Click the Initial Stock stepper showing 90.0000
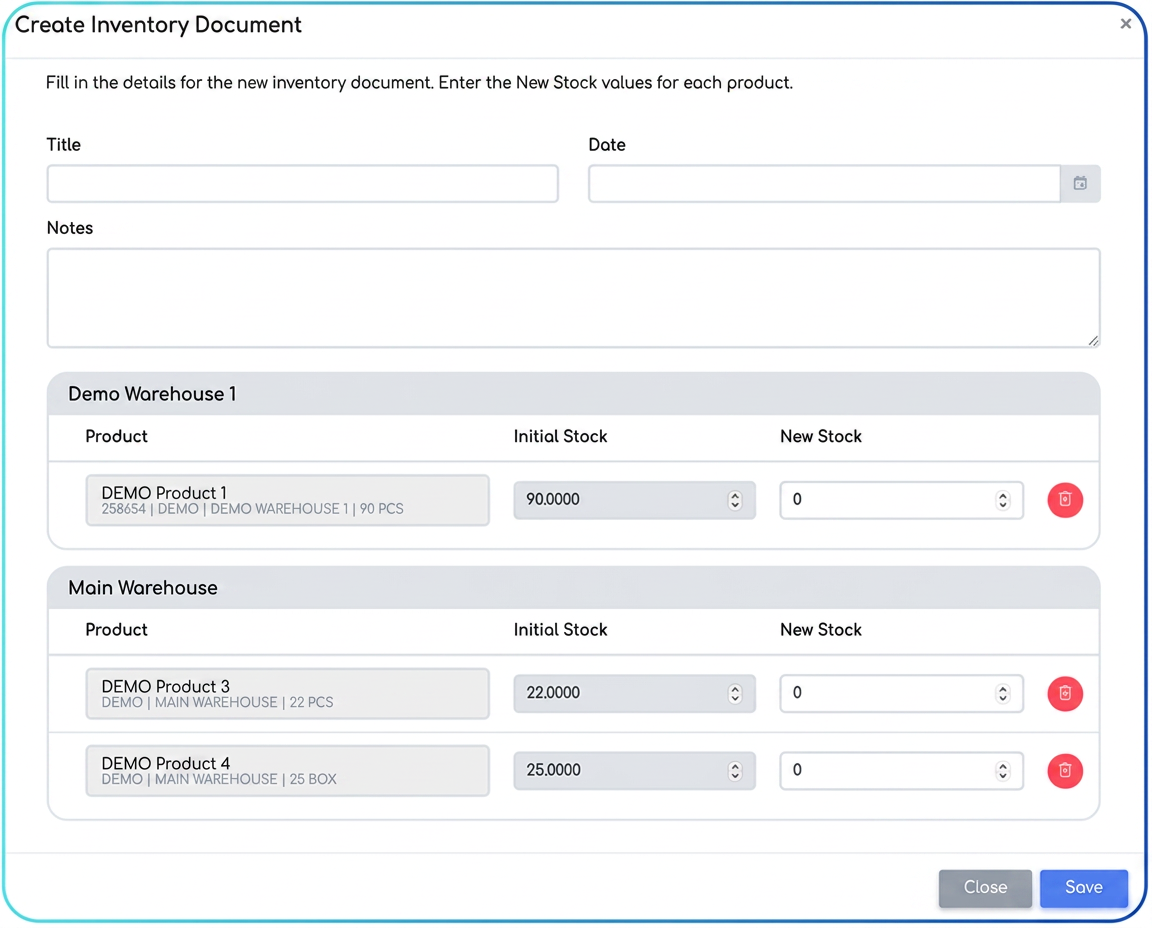The height and width of the screenshot is (928, 1152). pos(735,500)
